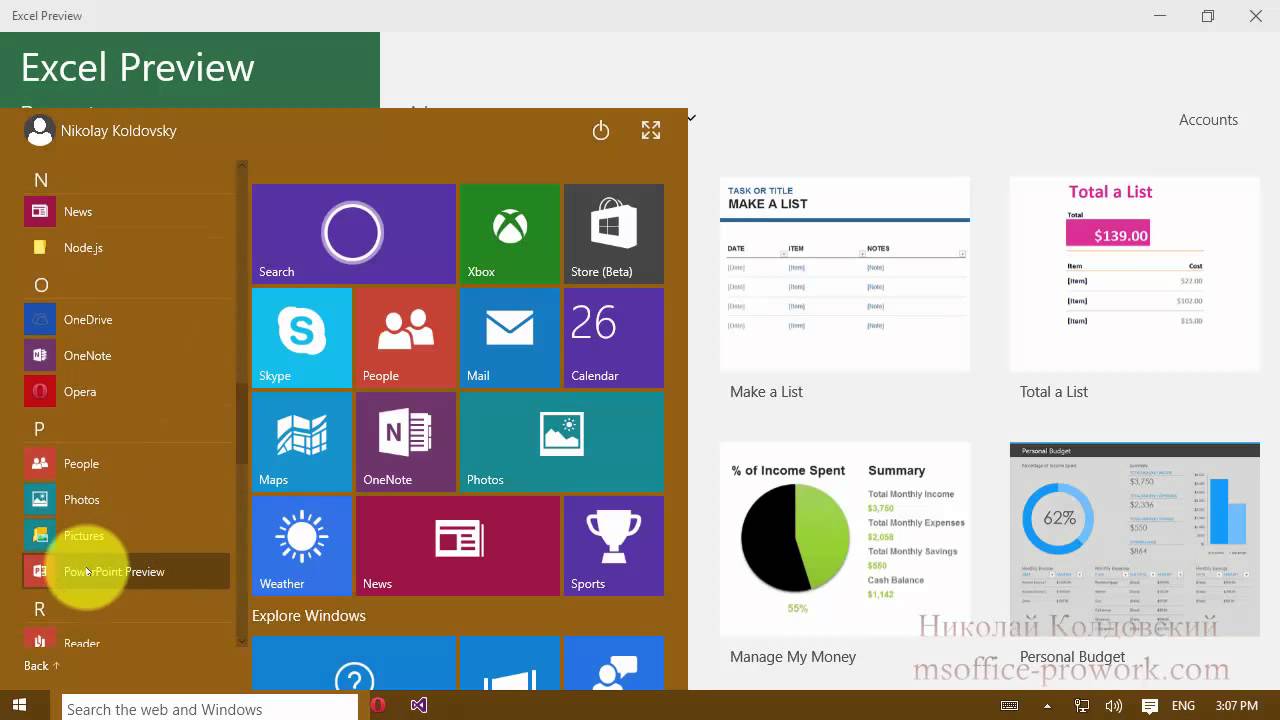
Task: Click the apps list scrollbar thumb
Action: pos(241,424)
